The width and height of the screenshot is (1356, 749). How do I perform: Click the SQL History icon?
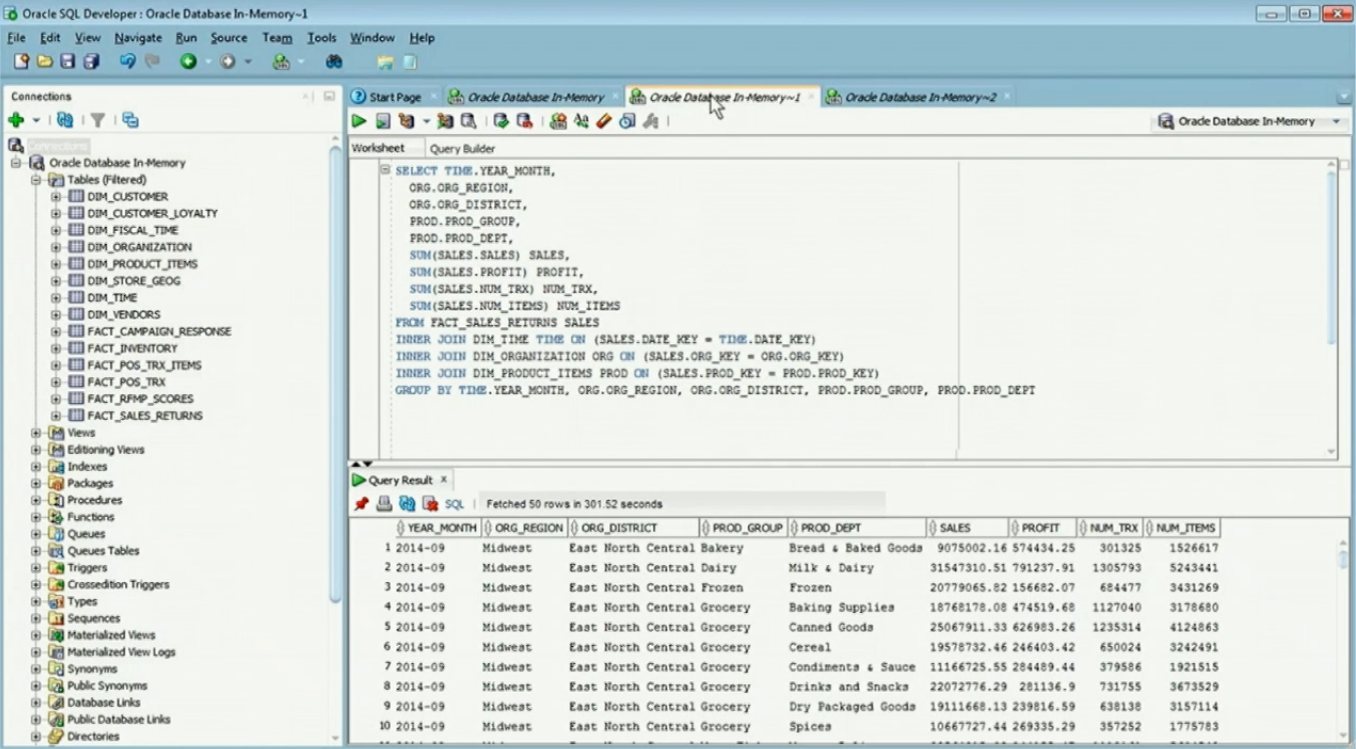point(627,121)
